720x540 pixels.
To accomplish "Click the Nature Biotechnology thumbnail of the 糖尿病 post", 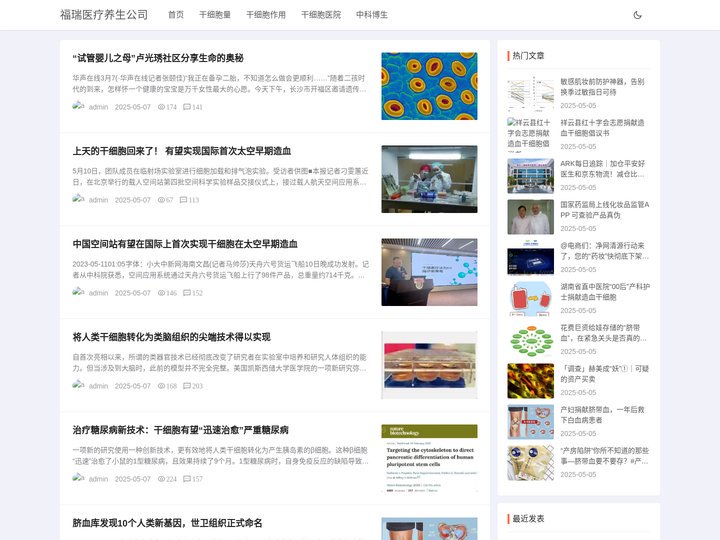I will pos(429,458).
